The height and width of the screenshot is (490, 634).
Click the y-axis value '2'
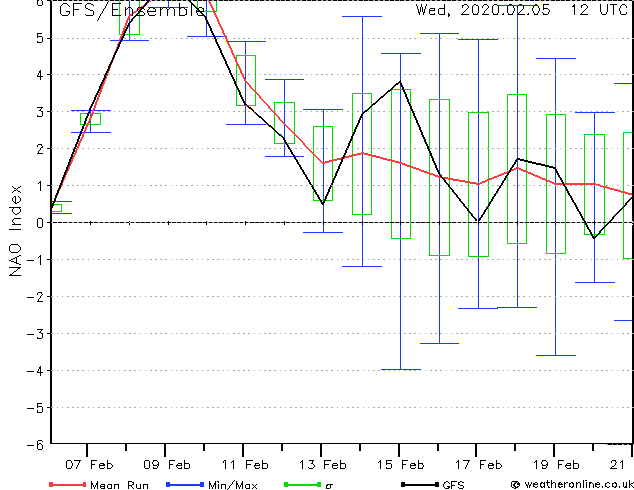39,149
